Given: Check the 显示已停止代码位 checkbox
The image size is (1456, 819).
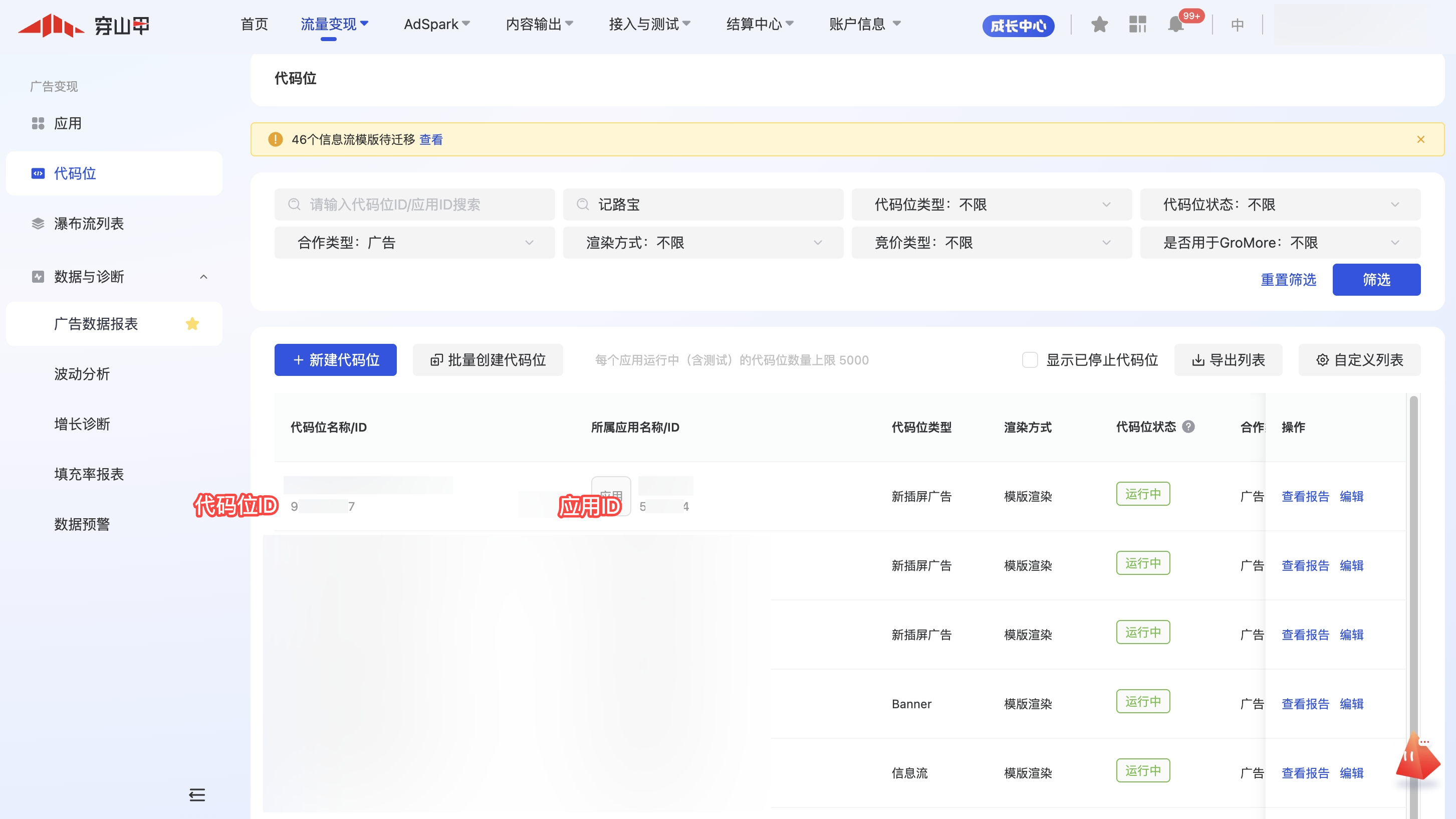Looking at the screenshot, I should click(1029, 360).
